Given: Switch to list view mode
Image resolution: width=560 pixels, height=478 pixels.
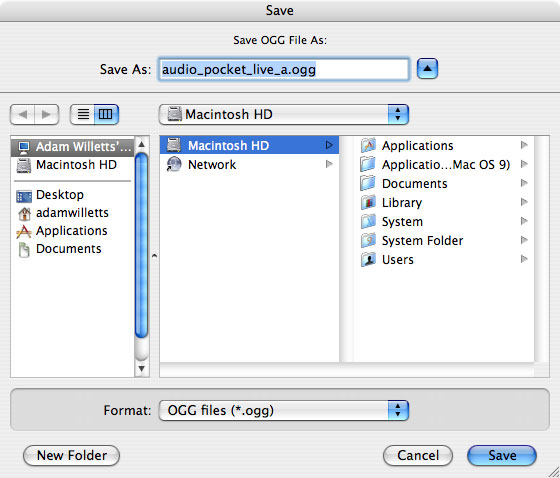Looking at the screenshot, I should coord(82,114).
